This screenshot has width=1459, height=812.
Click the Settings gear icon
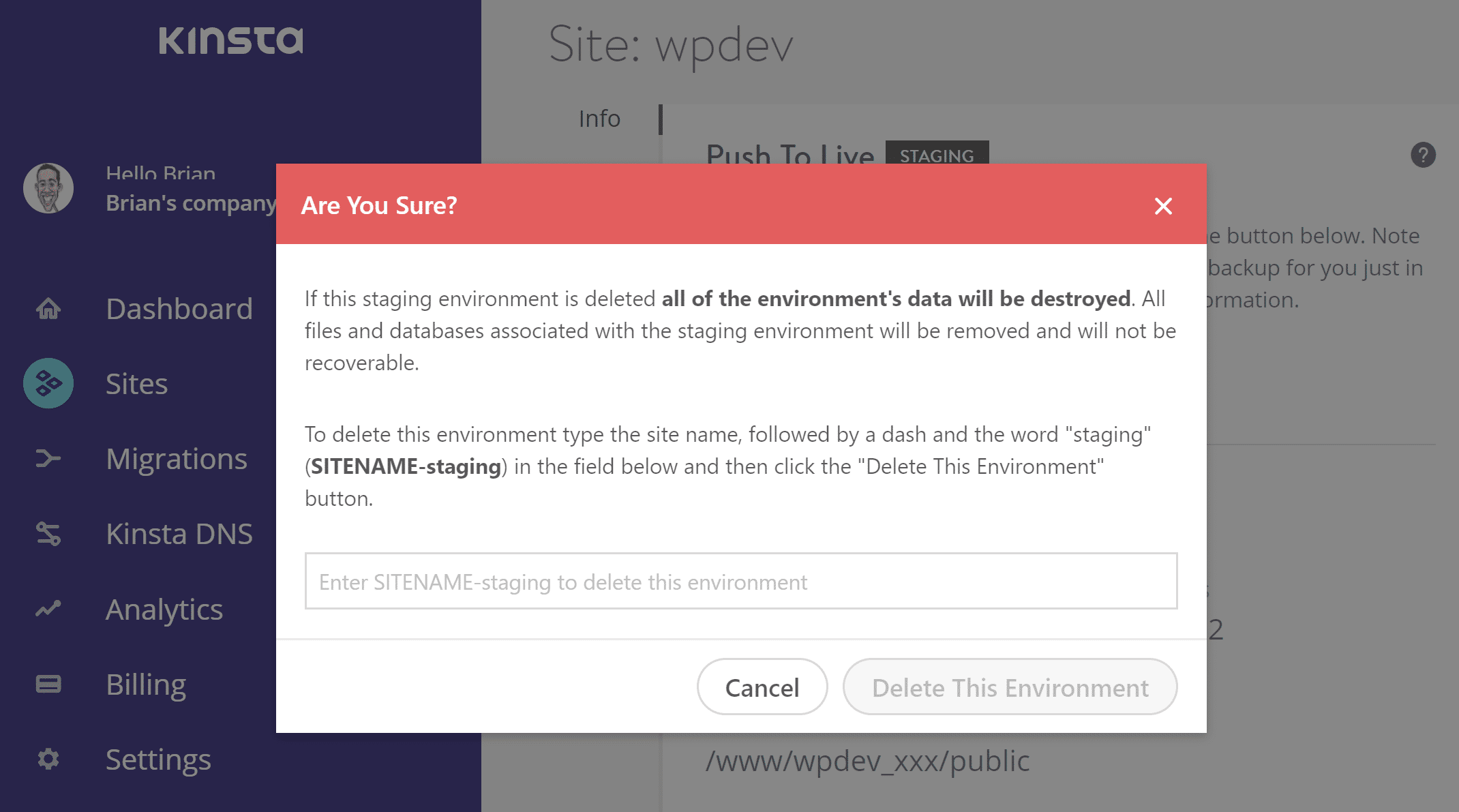[x=48, y=759]
